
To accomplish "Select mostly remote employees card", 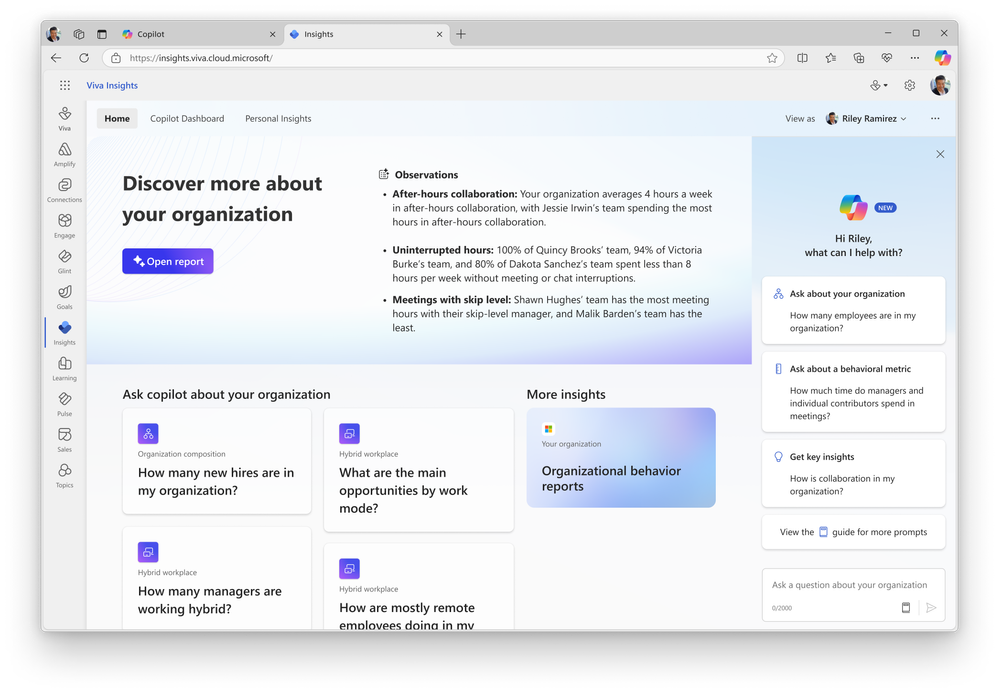I will tap(419, 587).
